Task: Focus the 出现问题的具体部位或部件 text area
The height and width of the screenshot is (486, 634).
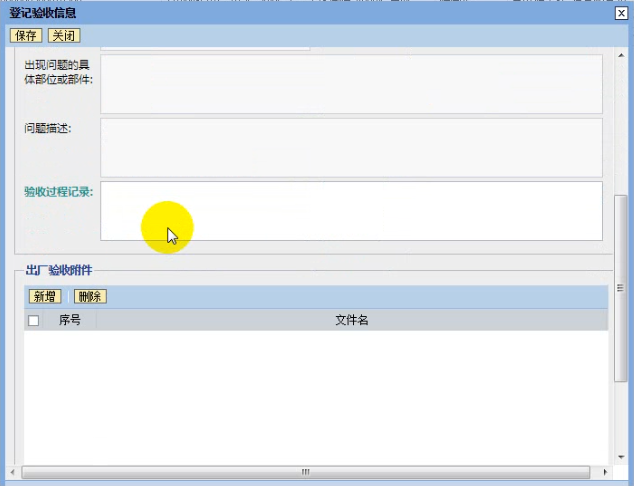Action: click(x=351, y=84)
